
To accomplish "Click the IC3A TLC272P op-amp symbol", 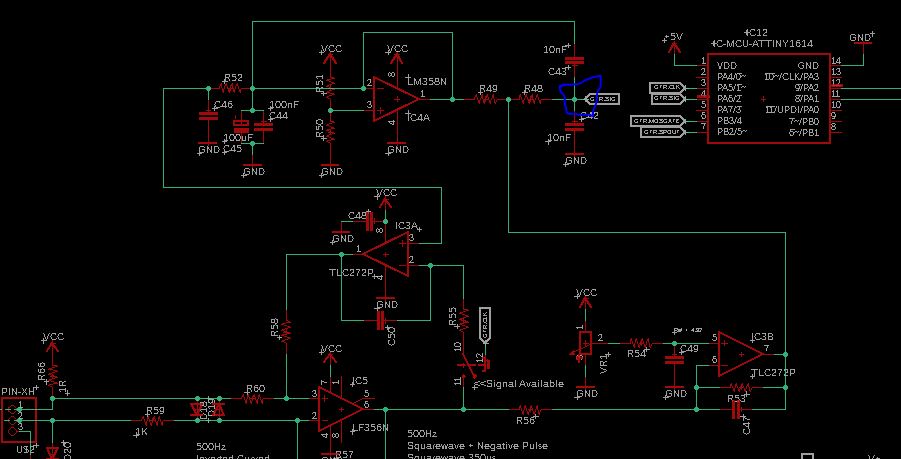I will pyautogui.click(x=386, y=254).
